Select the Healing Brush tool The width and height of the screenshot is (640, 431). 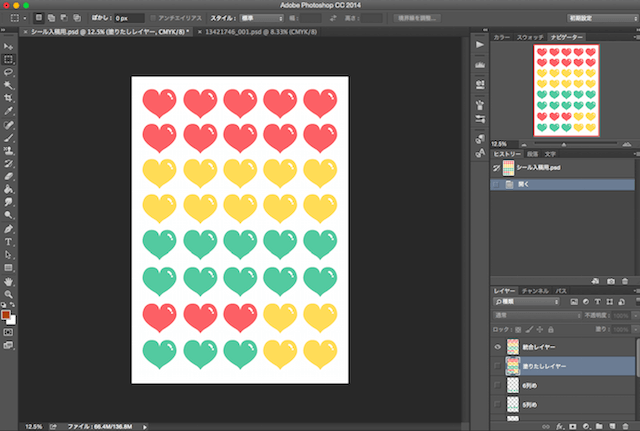[x=8, y=125]
